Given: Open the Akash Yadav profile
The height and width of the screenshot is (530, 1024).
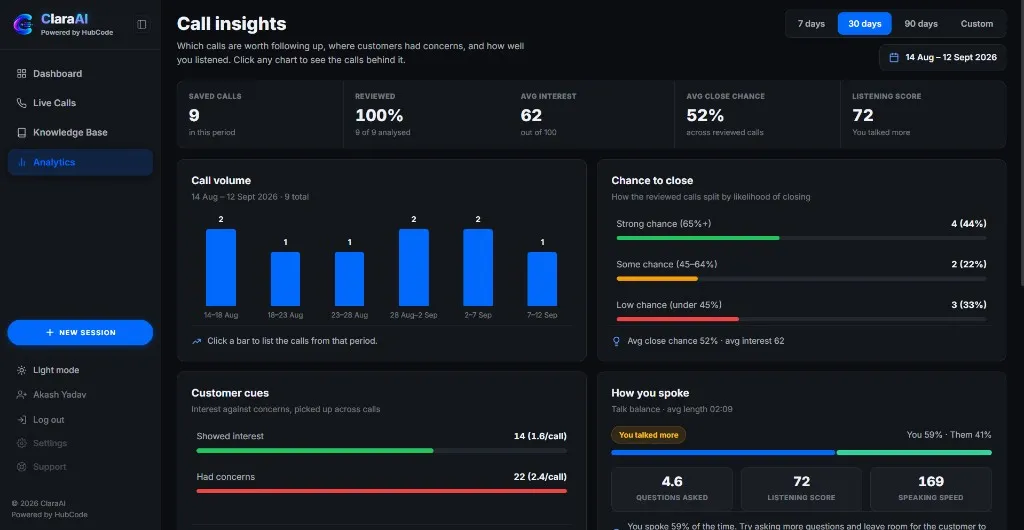Looking at the screenshot, I should click(x=80, y=395).
